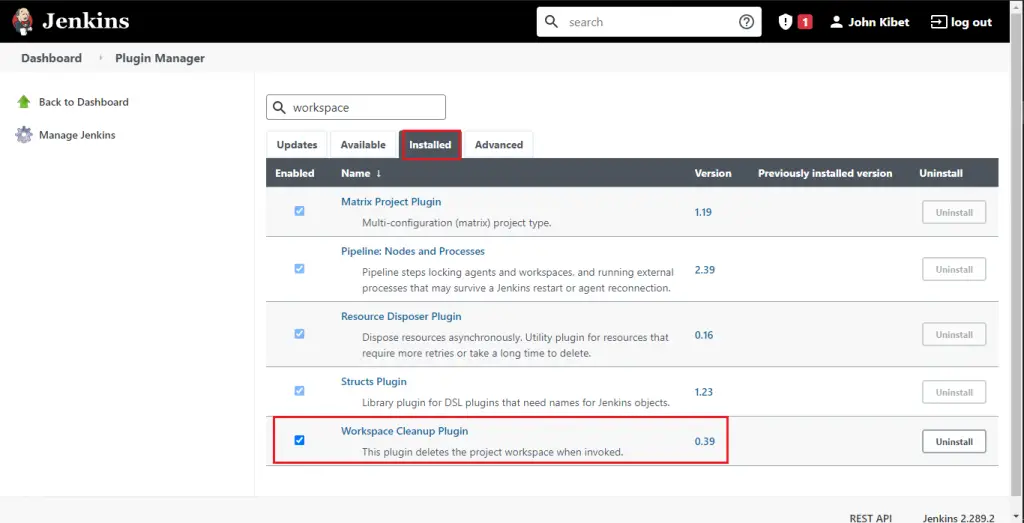Click the log out arrow icon

tap(938, 22)
